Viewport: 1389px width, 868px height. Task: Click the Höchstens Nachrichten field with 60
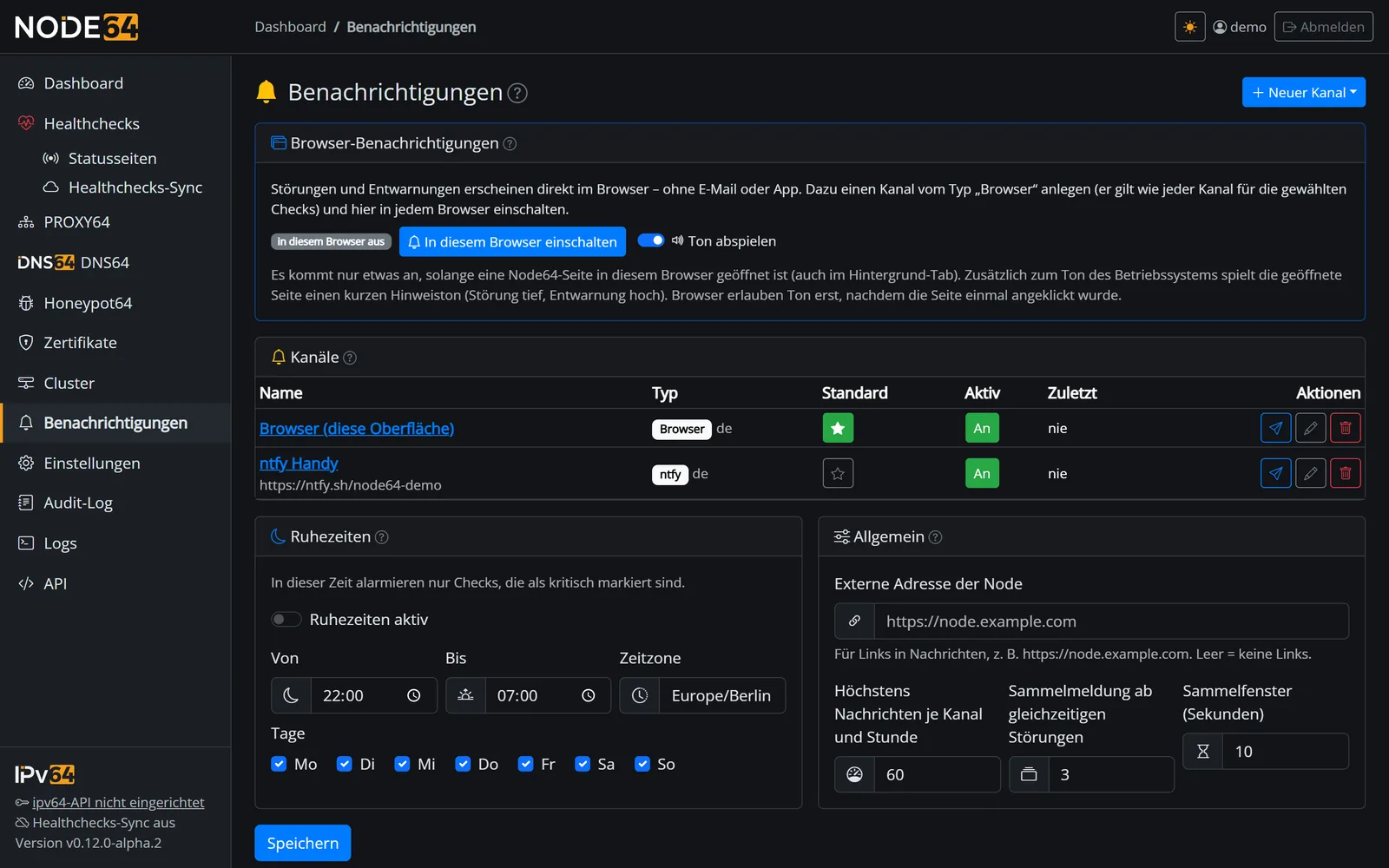coord(937,774)
